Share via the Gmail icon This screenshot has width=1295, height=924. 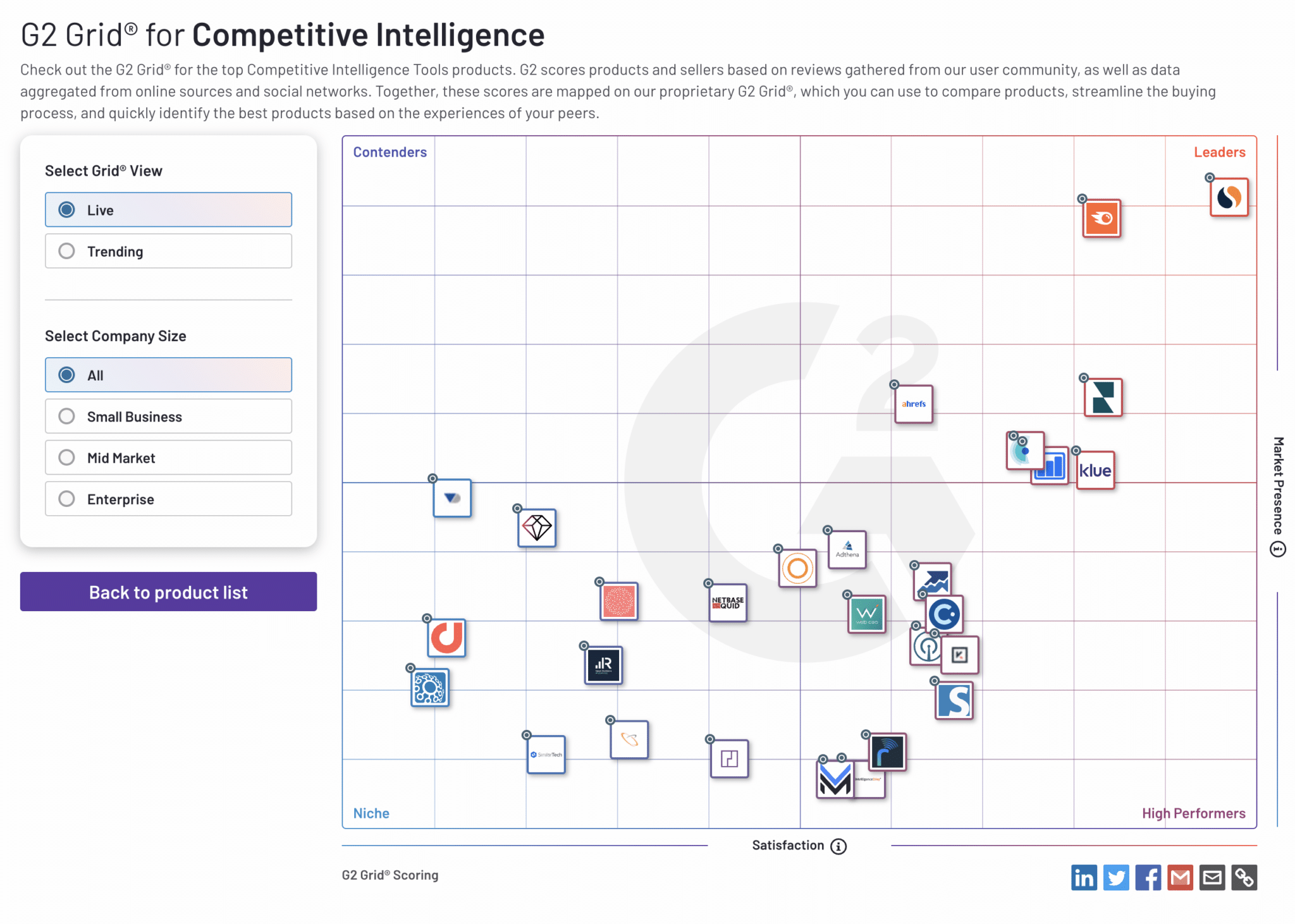[1181, 878]
